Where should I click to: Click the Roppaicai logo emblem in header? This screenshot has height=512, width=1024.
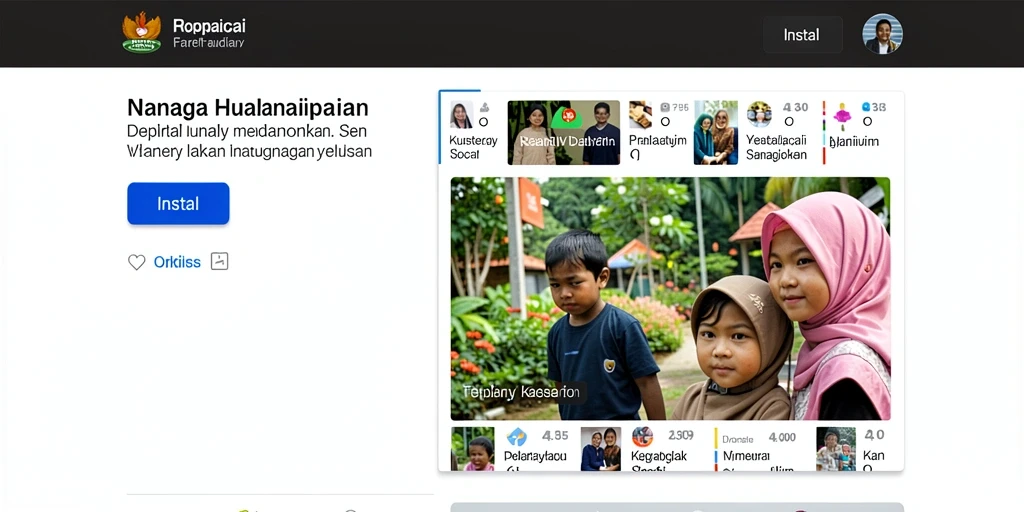142,33
